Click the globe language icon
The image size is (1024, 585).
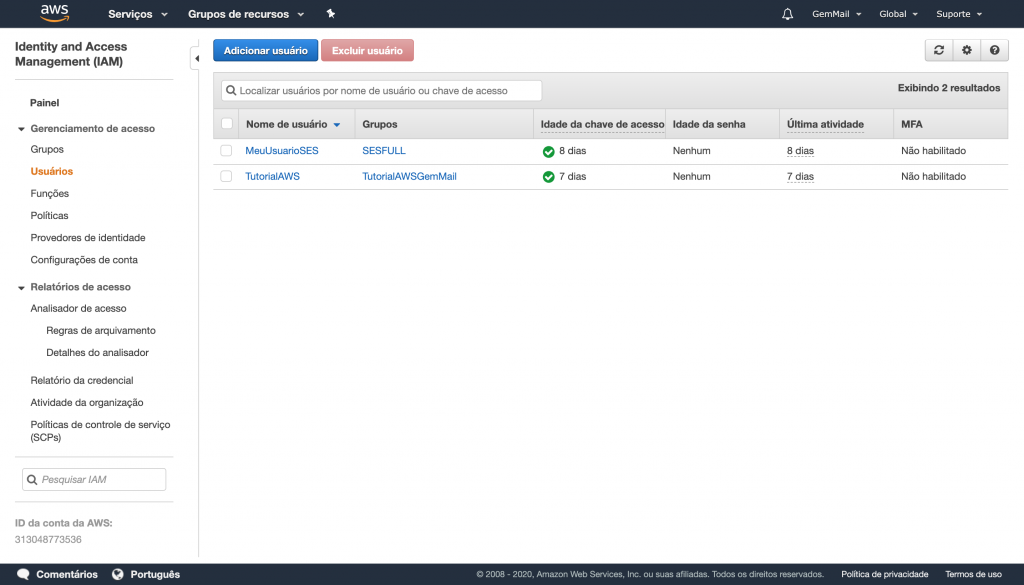pyautogui.click(x=118, y=575)
